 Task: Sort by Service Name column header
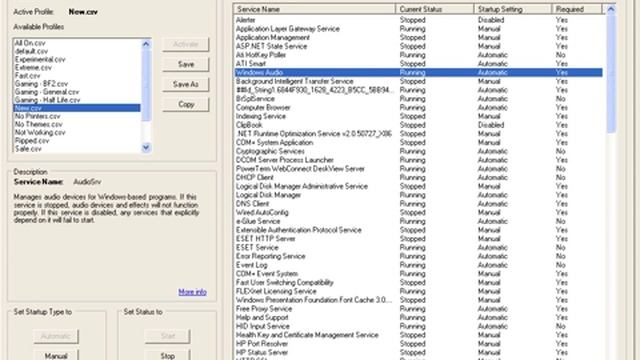coord(314,9)
